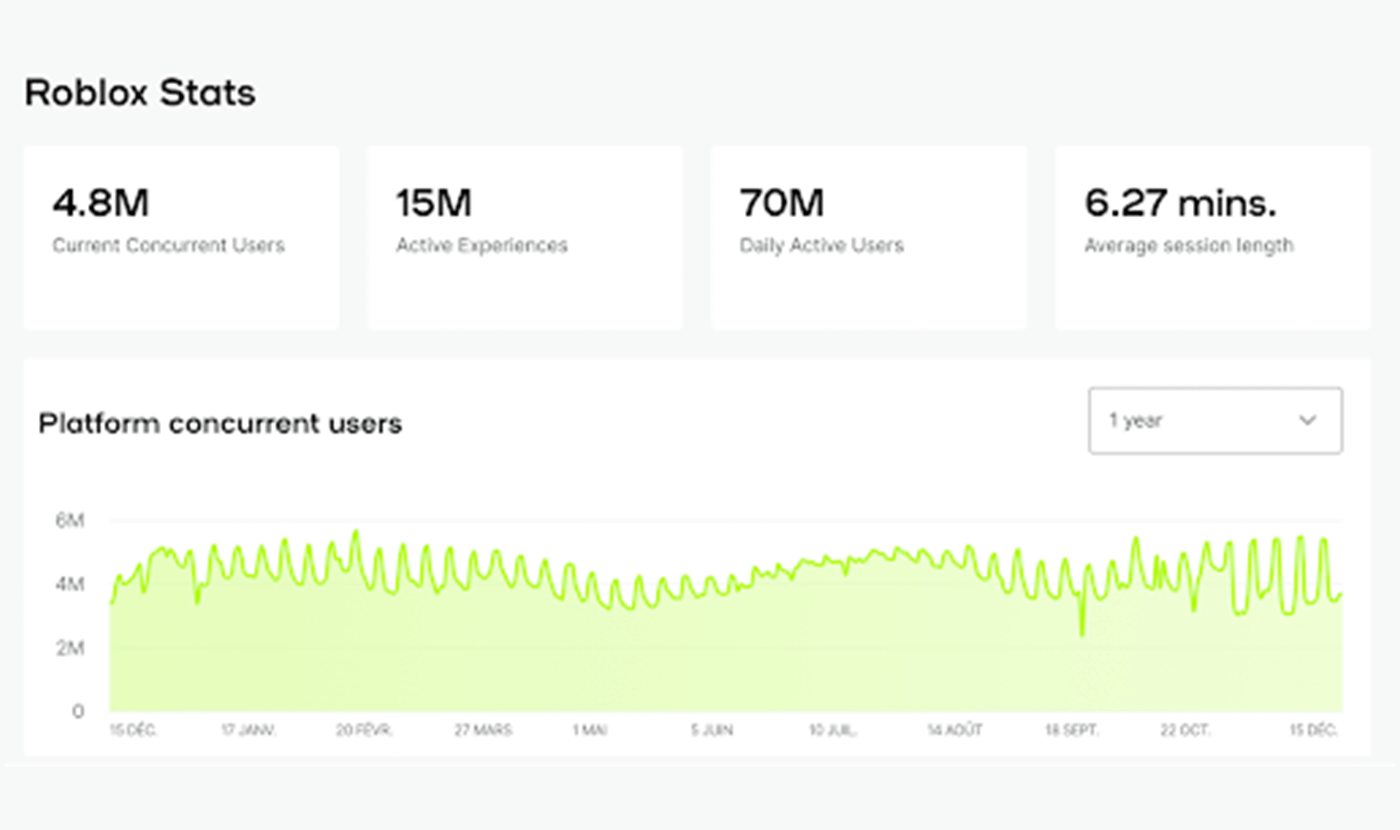Viewport: 1400px width, 830px height.
Task: Click the 2M y-axis label
Action: (x=70, y=648)
